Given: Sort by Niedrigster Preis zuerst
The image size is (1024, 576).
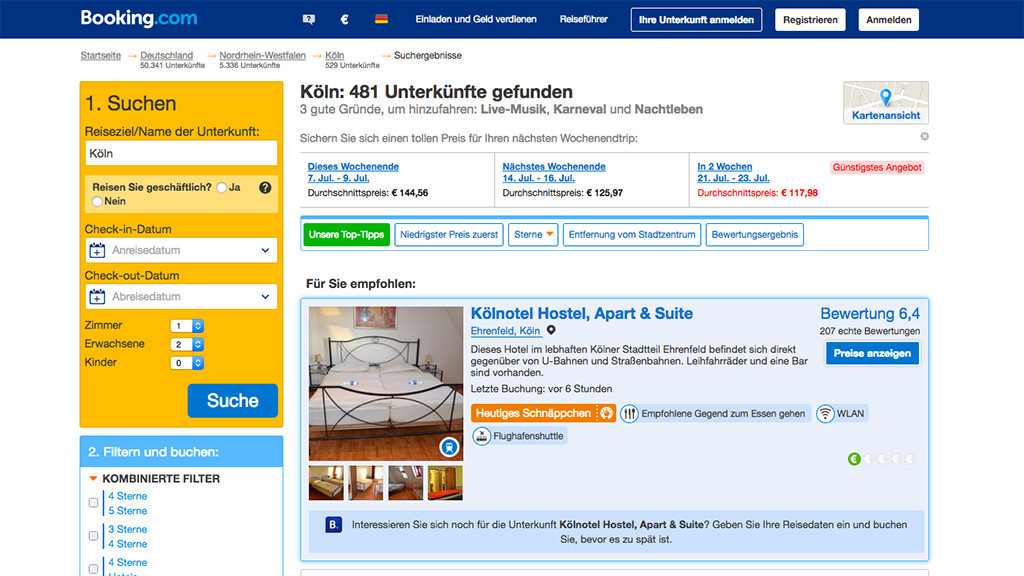Looking at the screenshot, I should [x=449, y=235].
